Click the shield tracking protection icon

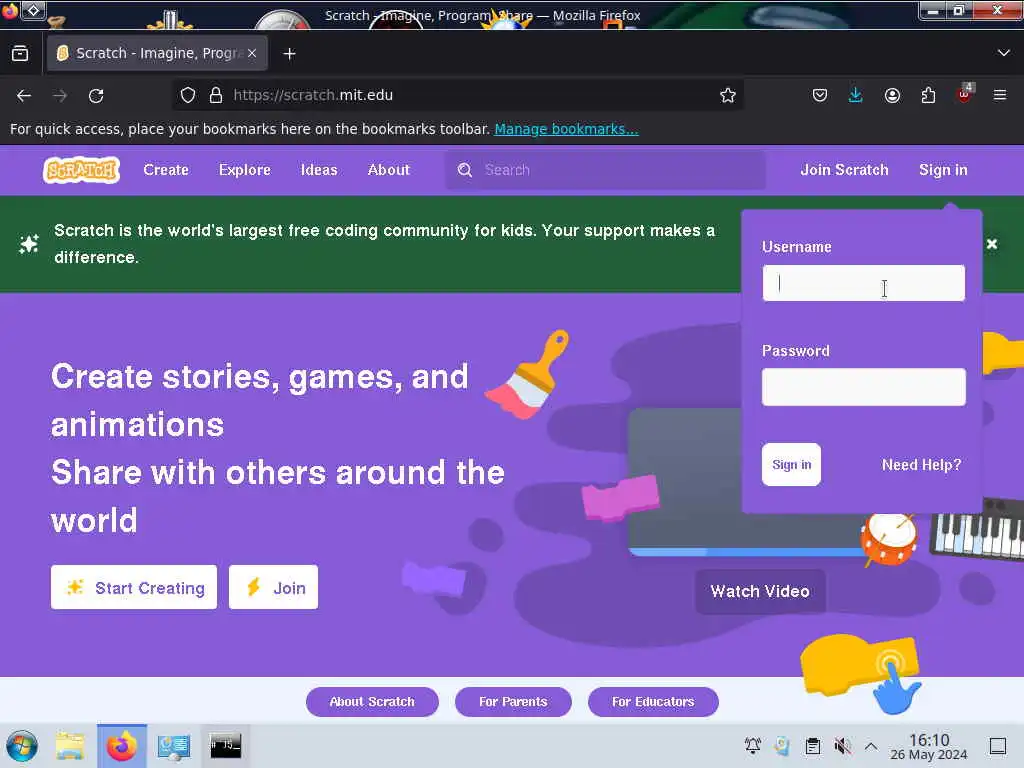(187, 95)
